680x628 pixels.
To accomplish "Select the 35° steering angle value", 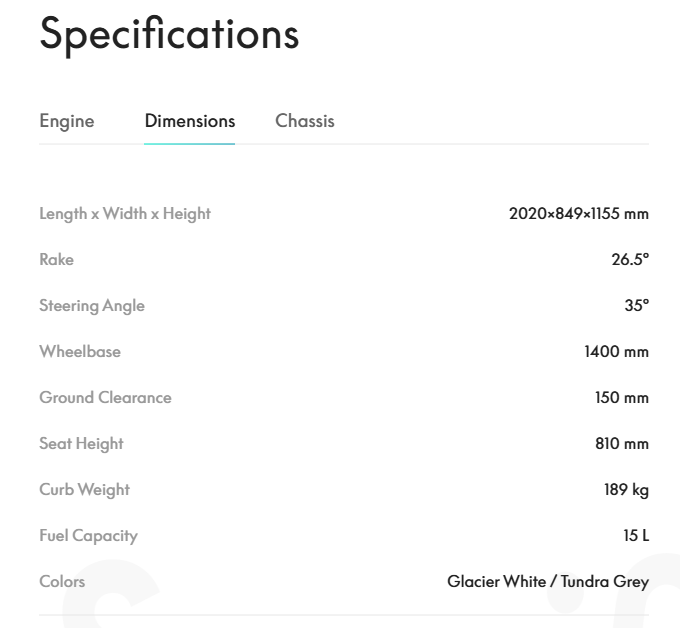I will (x=636, y=305).
